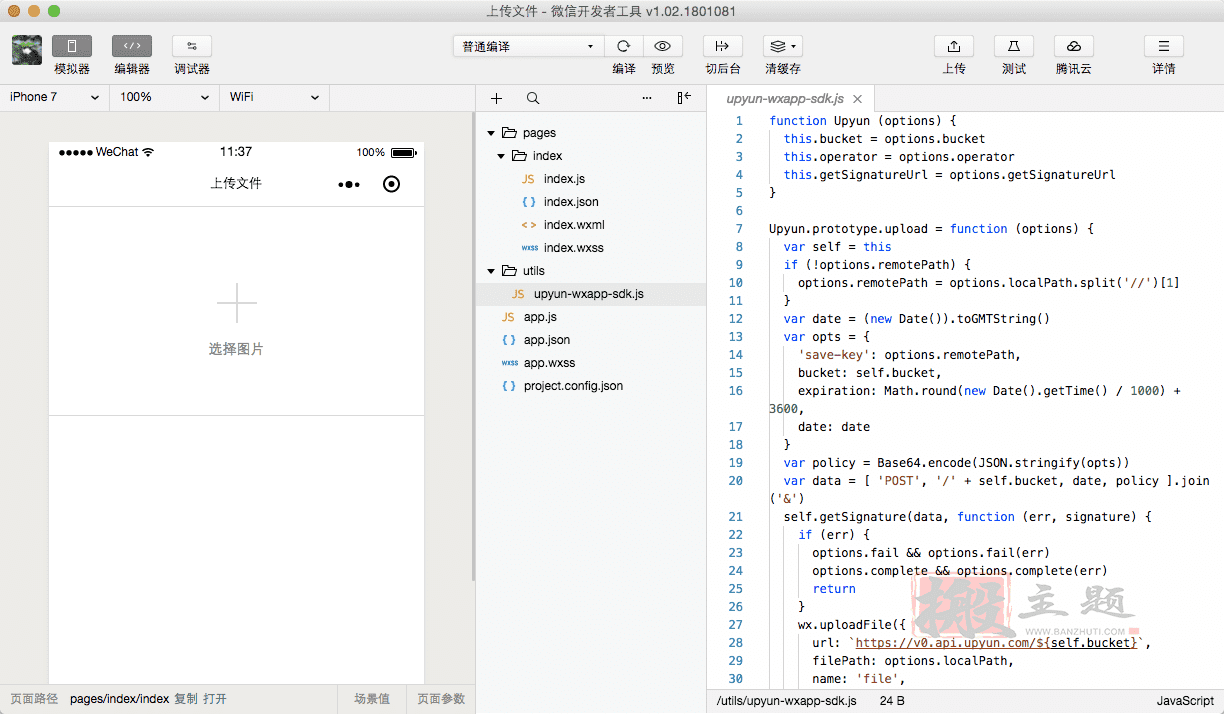Click the upload (上传) icon
The width and height of the screenshot is (1224, 714).
[x=954, y=46]
